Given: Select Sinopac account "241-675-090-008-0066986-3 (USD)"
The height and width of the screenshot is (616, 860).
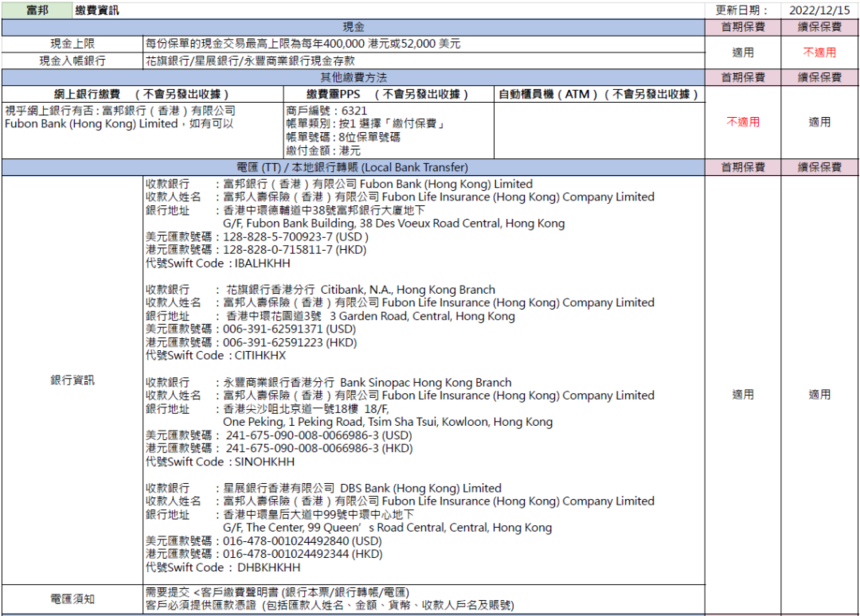Looking at the screenshot, I should (319, 436).
